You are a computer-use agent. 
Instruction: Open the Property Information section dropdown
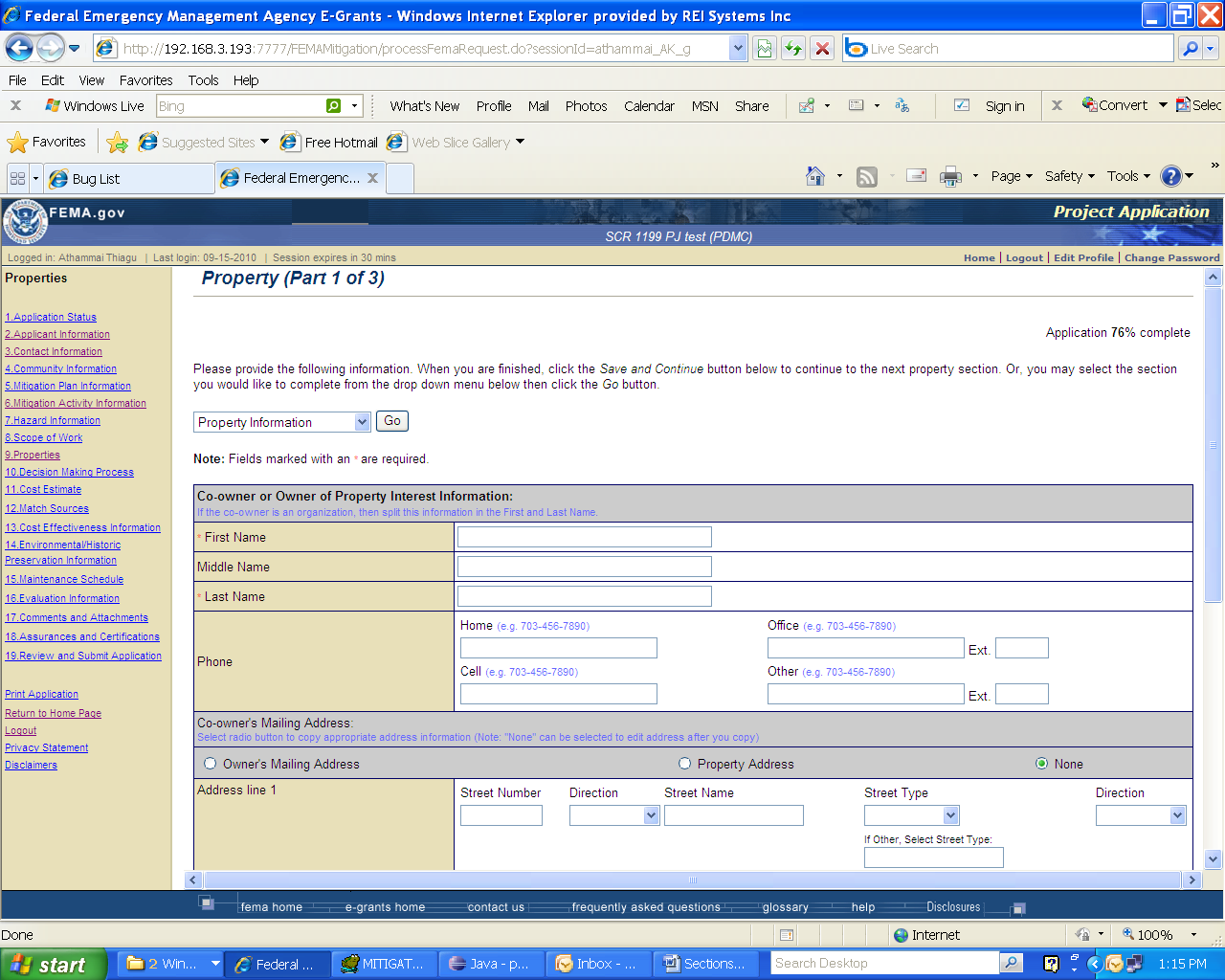point(281,422)
